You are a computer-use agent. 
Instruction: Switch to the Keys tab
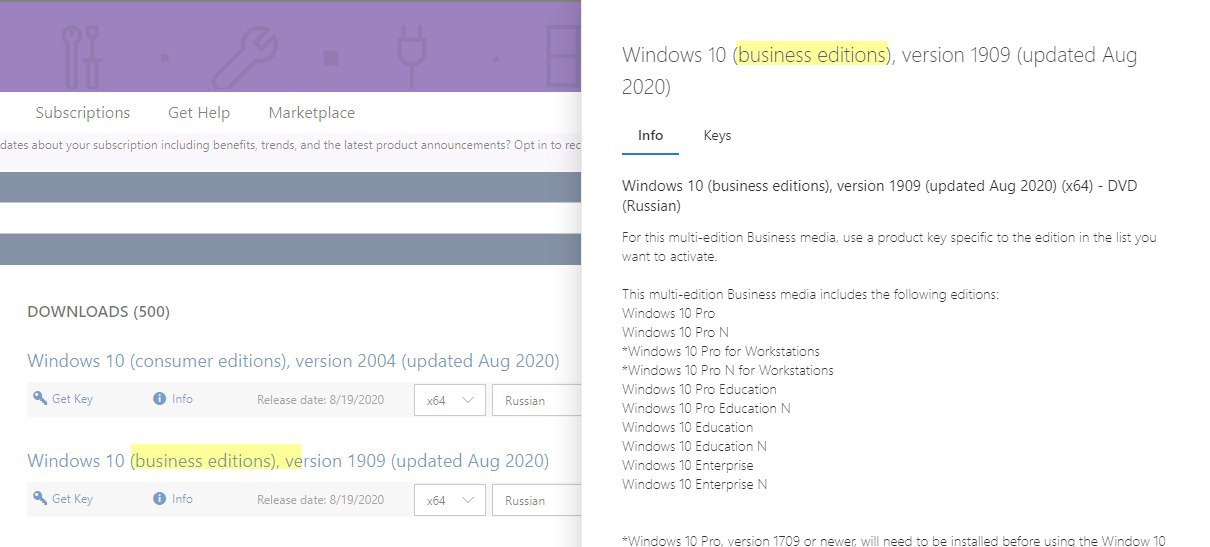717,135
